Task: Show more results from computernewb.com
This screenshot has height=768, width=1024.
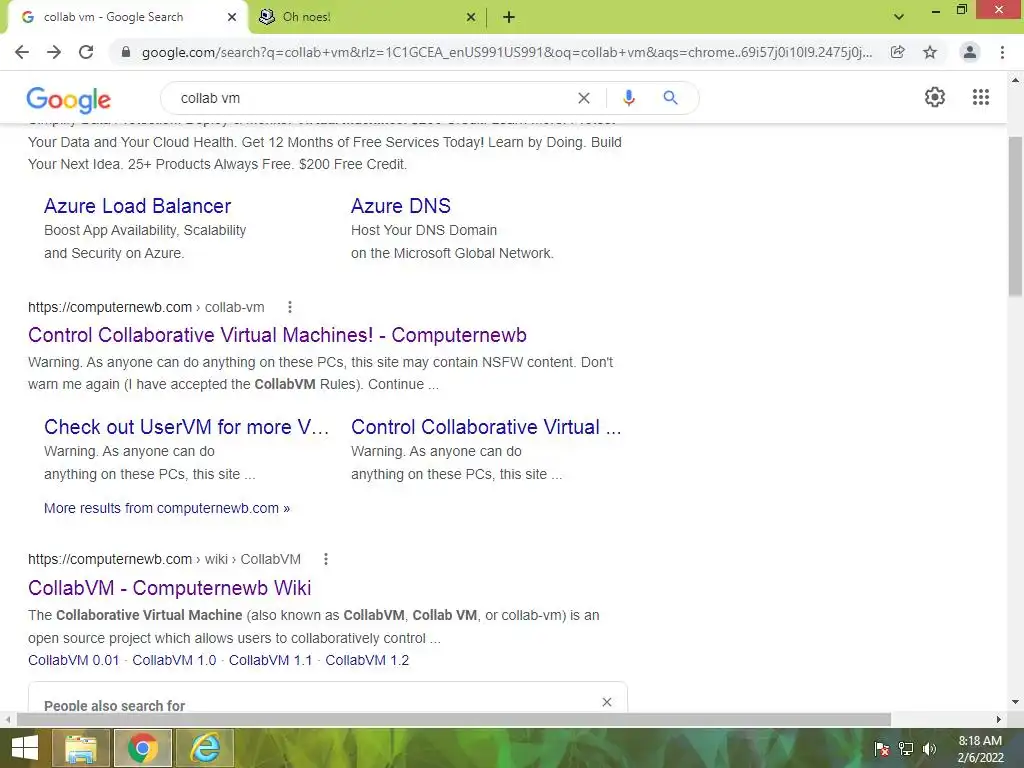Action: 167,508
